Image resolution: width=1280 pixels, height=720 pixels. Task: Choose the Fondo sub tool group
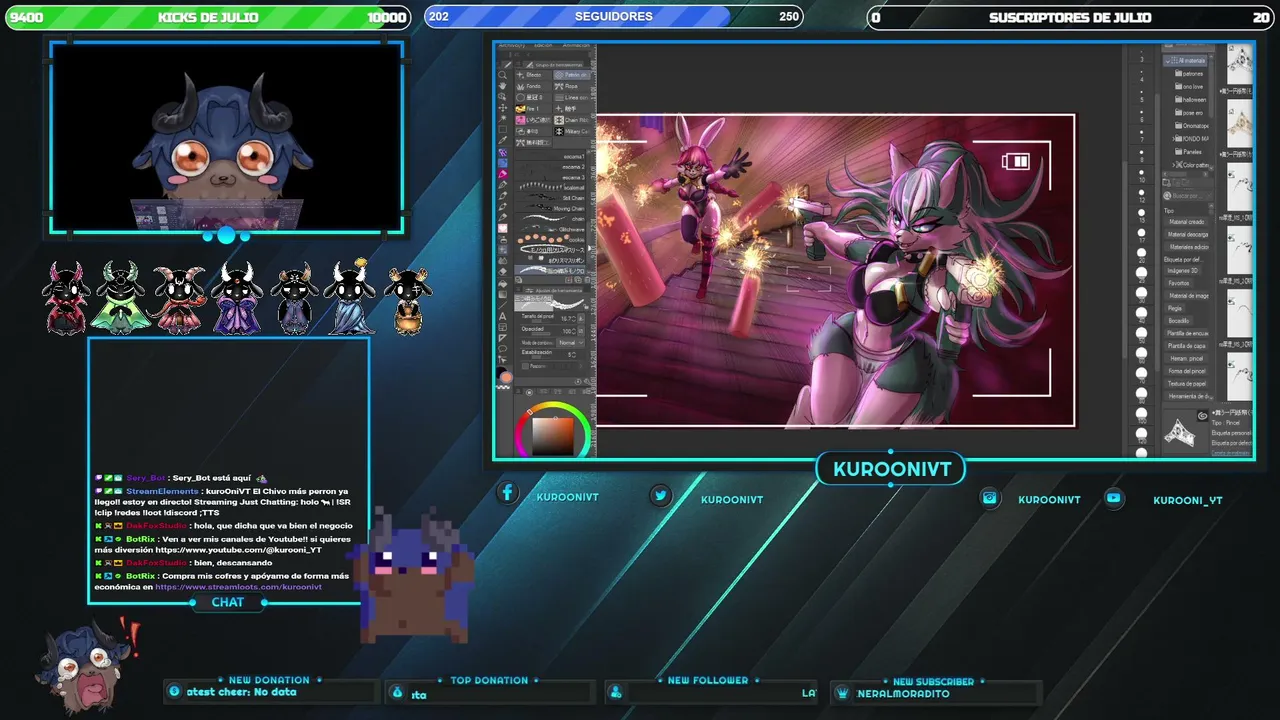pyautogui.click(x=534, y=86)
